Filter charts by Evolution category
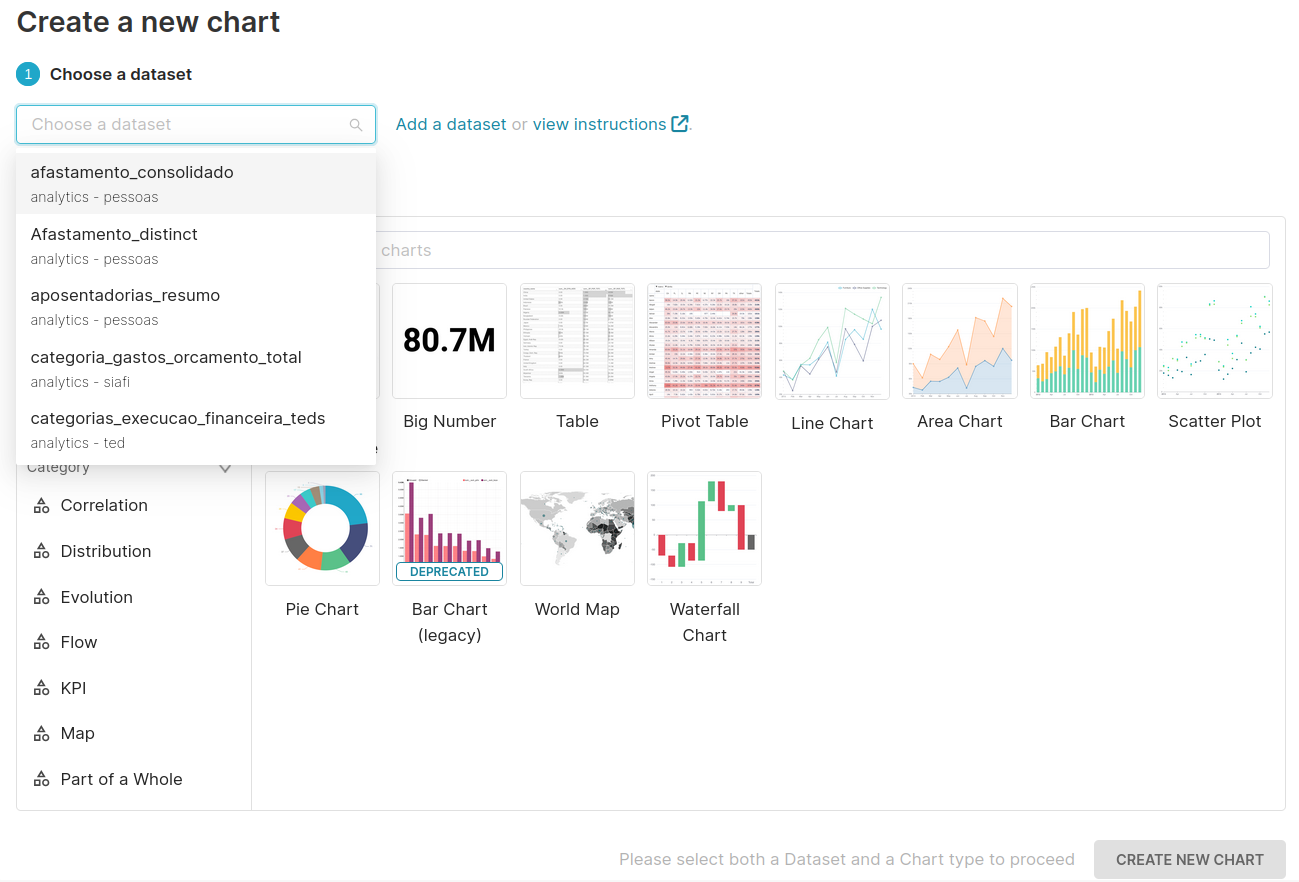The image size is (1299, 882). pyautogui.click(x=96, y=597)
